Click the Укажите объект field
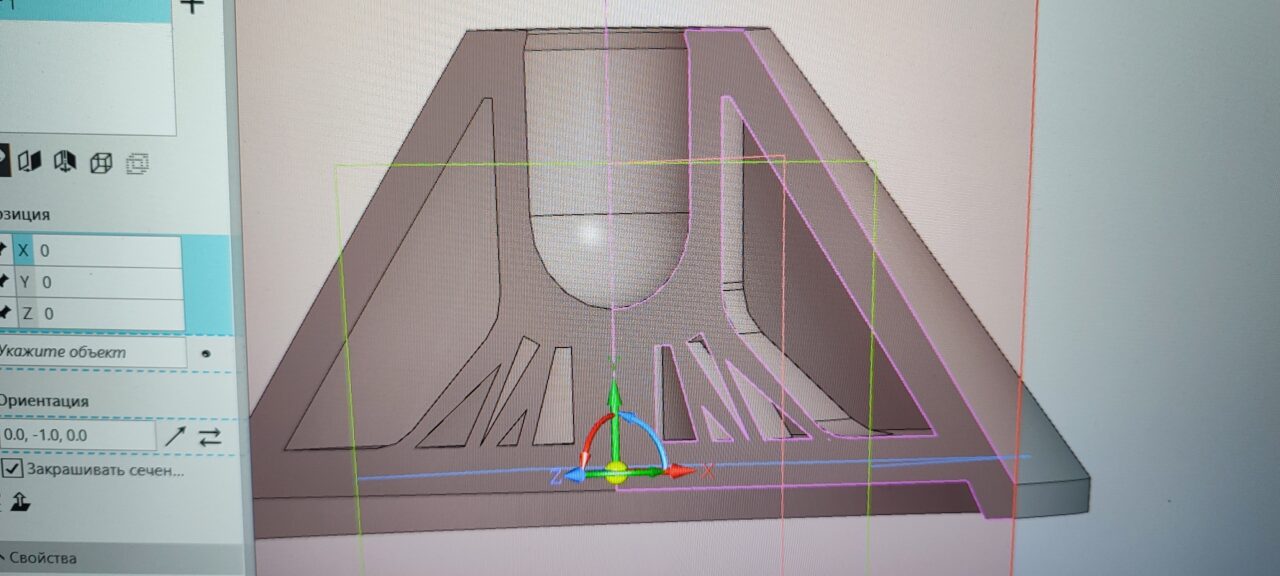Screen dimensions: 1280x576 [x=90, y=353]
